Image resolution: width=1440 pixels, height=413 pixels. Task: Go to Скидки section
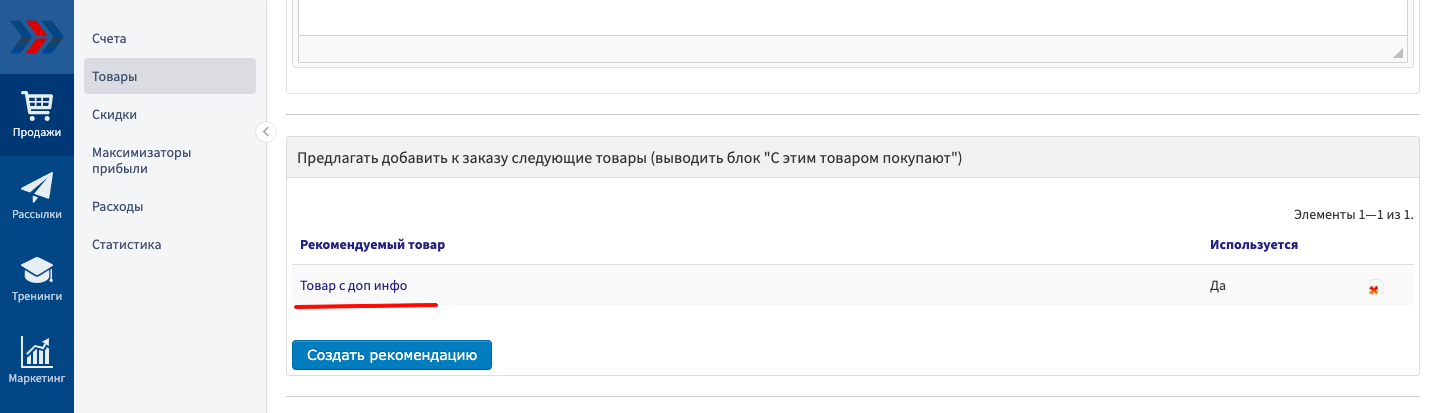tap(114, 114)
